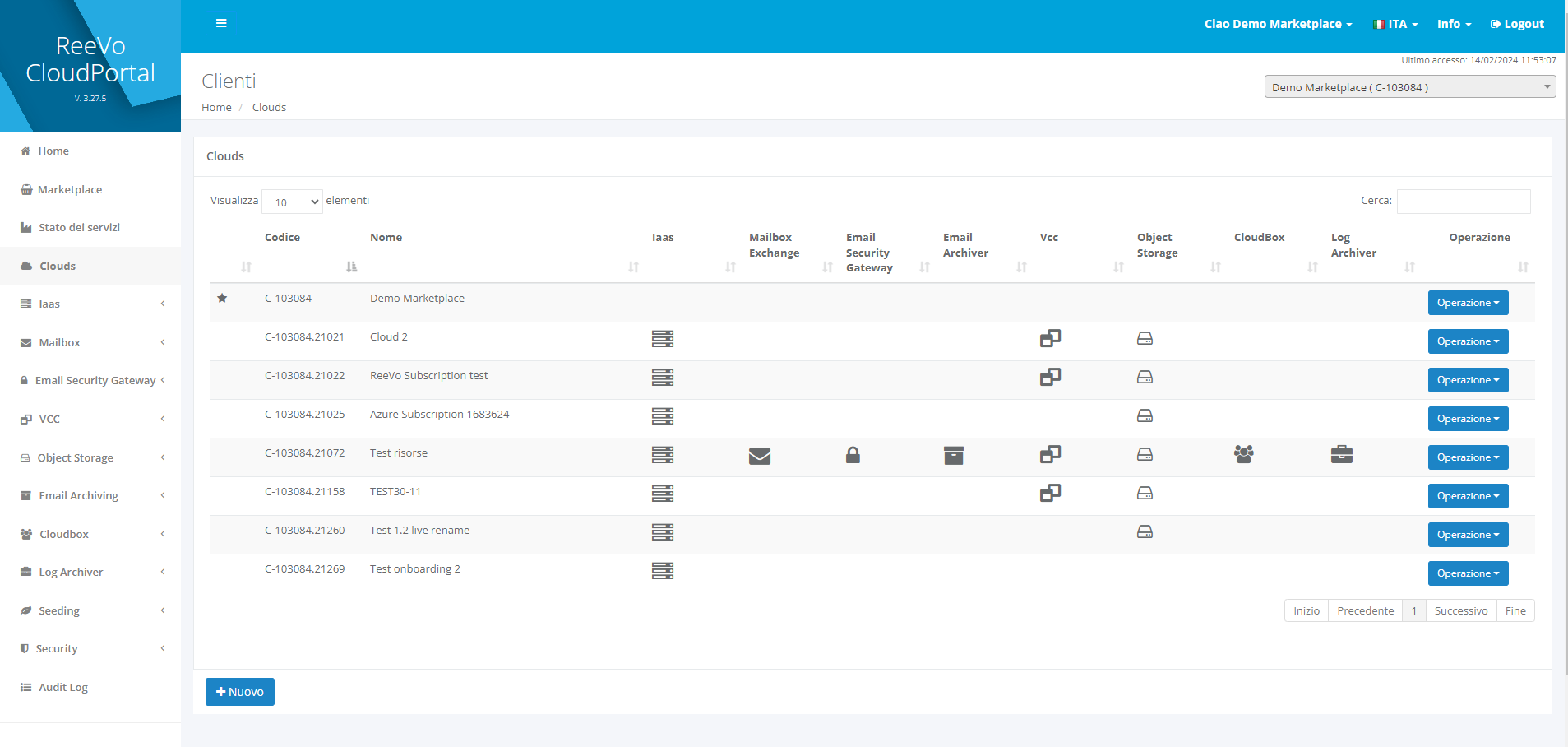Select page 1 in pagination

[x=1414, y=610]
